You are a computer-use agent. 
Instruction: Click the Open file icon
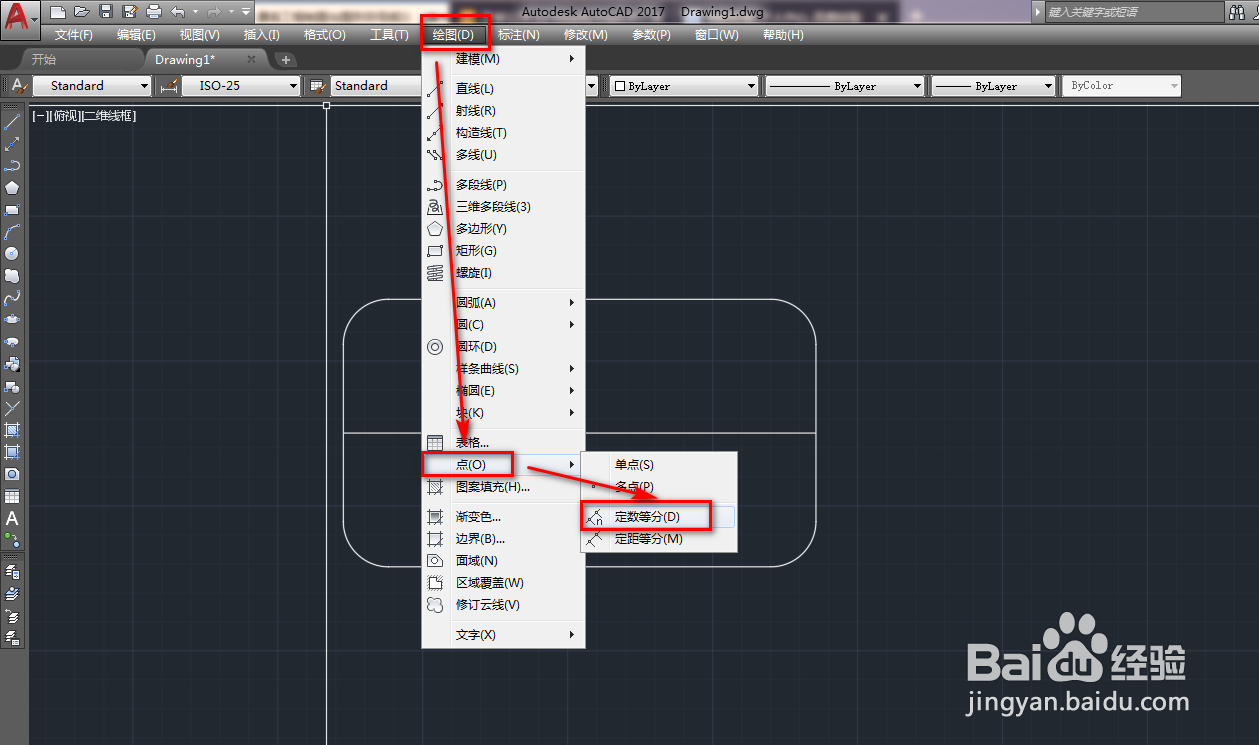click(81, 12)
